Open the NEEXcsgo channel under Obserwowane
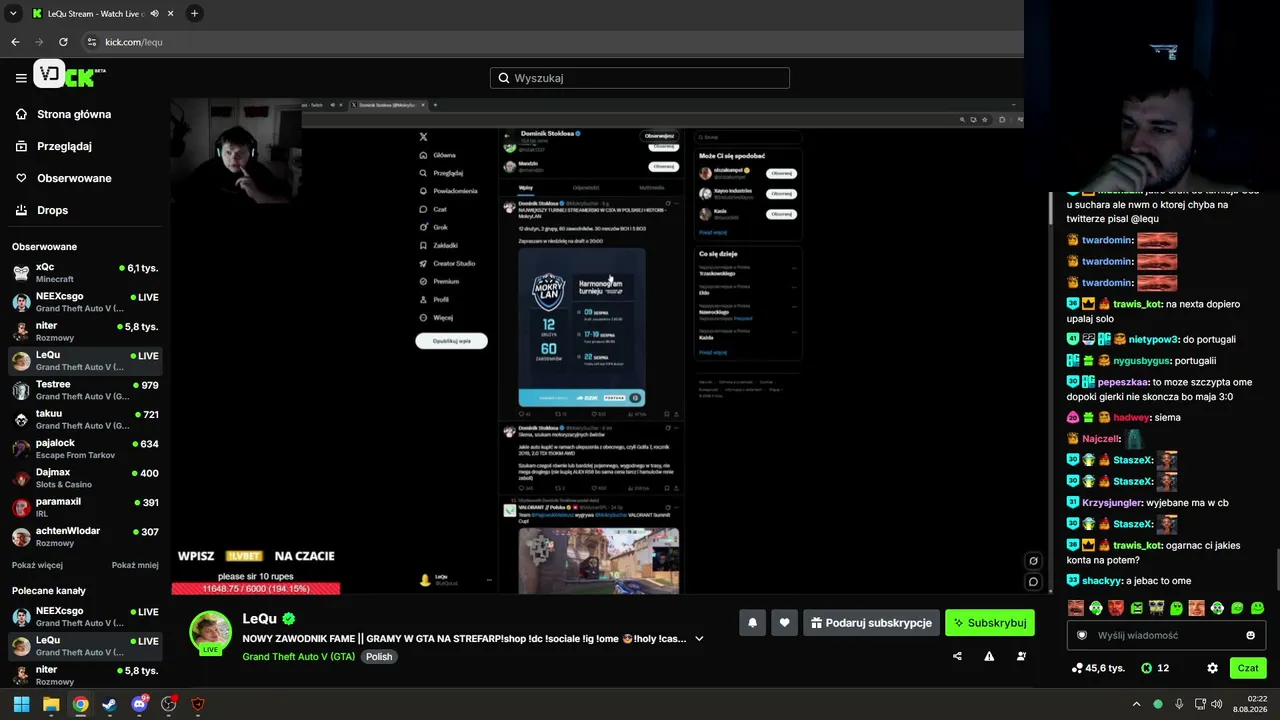Viewport: 1280px width, 720px height. (85, 302)
